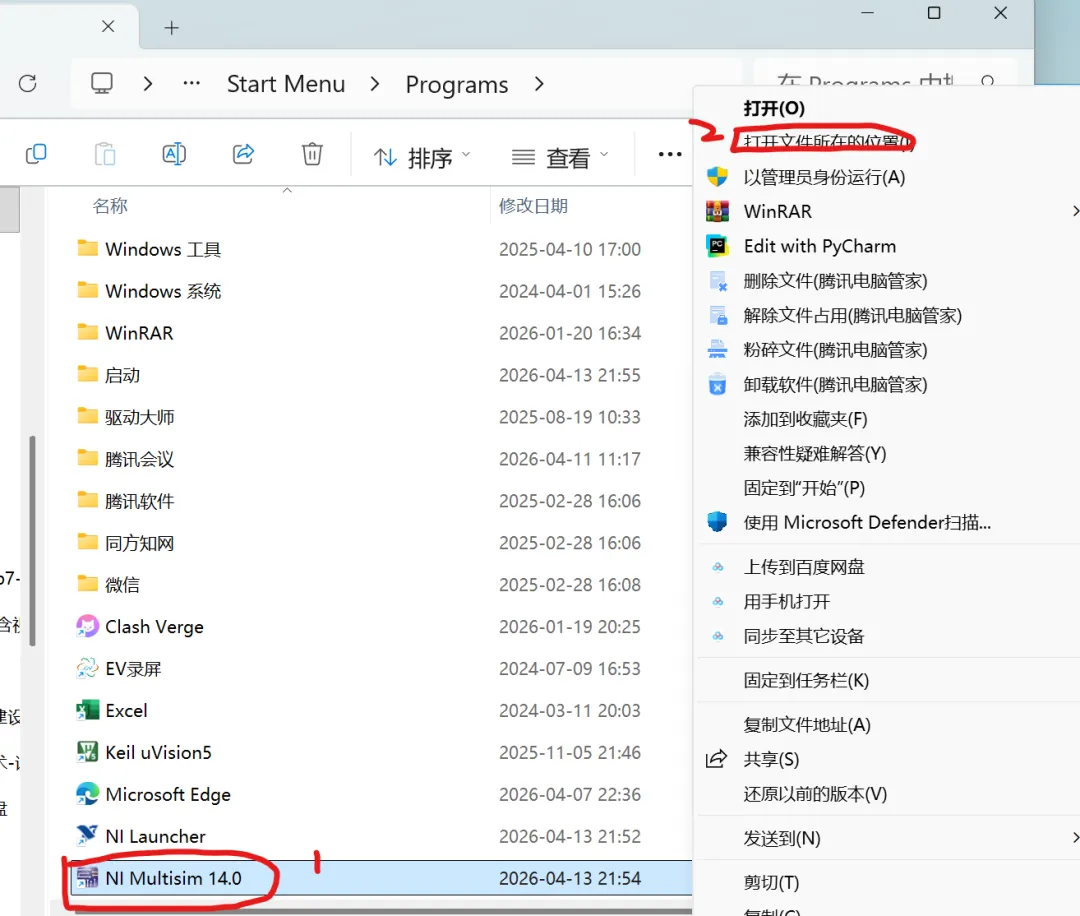
Task: Choose 同步至其它设备
Action: pyautogui.click(x=804, y=636)
